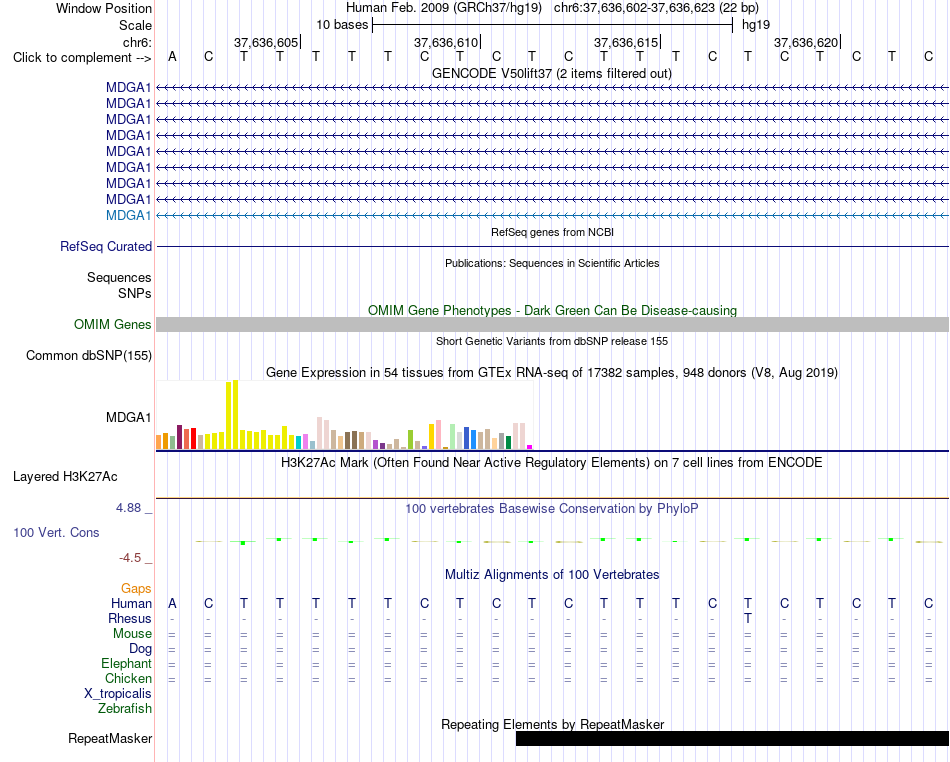The image size is (950, 762).
Task: Click the magenta bar ending the GTEx chart
Action: (x=530, y=447)
